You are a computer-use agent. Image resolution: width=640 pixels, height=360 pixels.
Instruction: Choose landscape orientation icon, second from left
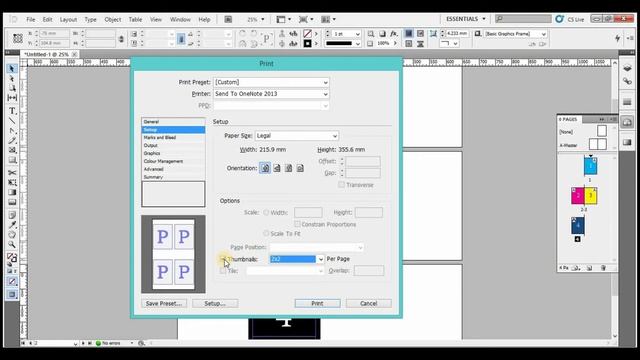coord(277,168)
